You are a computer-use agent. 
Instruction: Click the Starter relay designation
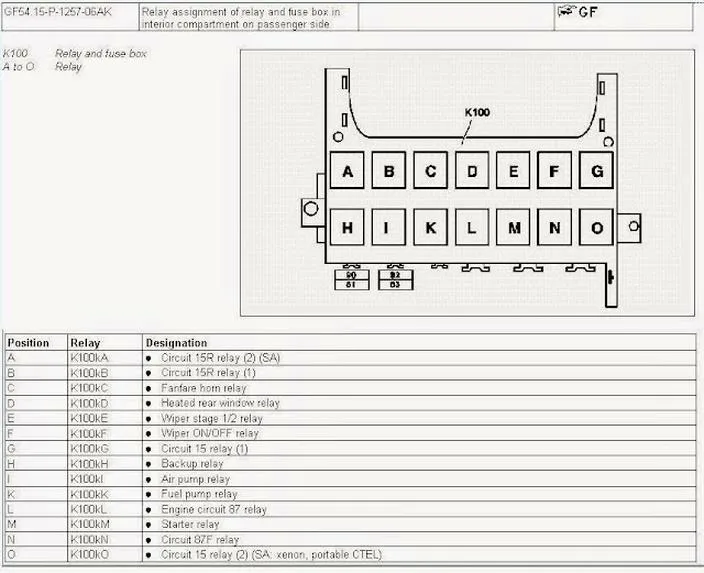[x=190, y=524]
